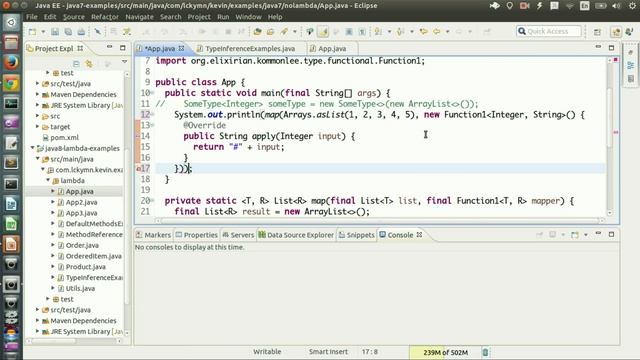The height and width of the screenshot is (360, 640).
Task: Click the Open Perspective icon
Action: pyautogui.click(x=597, y=32)
